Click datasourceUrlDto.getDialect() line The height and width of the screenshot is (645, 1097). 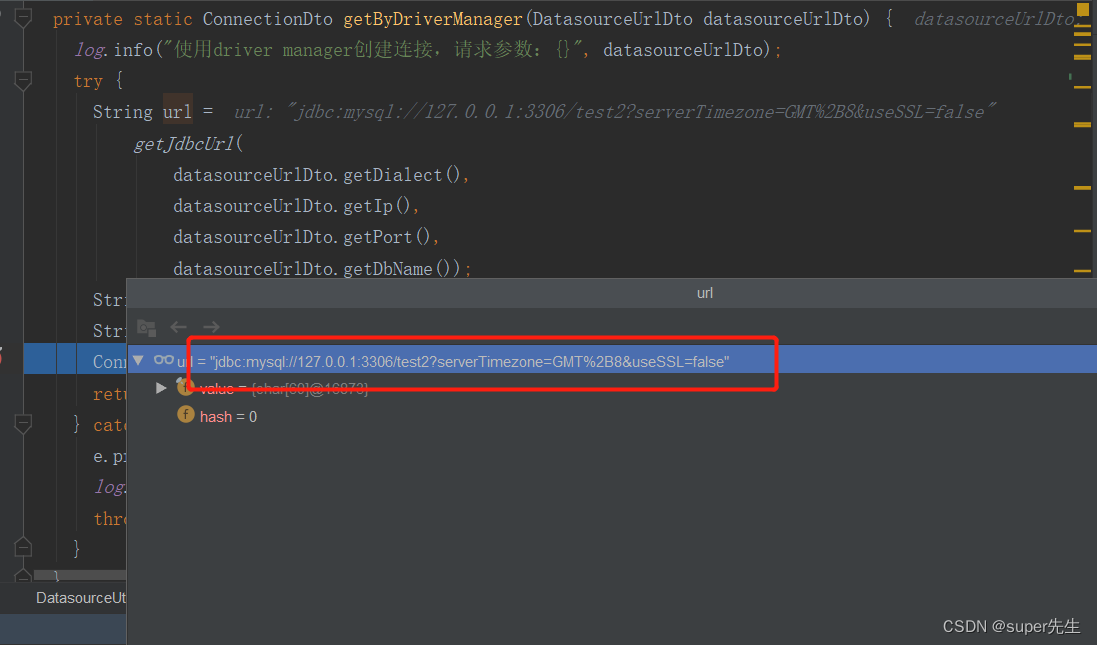[x=321, y=175]
